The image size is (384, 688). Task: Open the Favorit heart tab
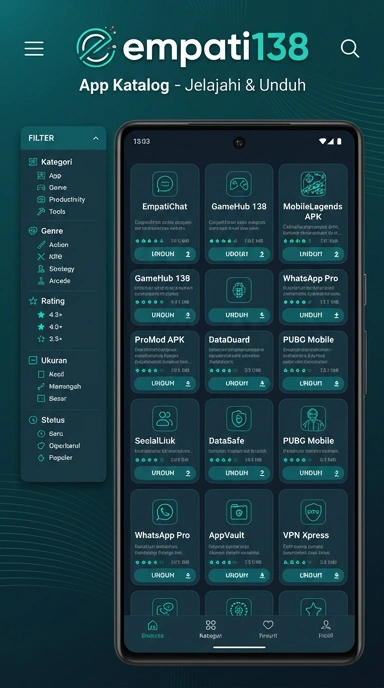click(268, 629)
